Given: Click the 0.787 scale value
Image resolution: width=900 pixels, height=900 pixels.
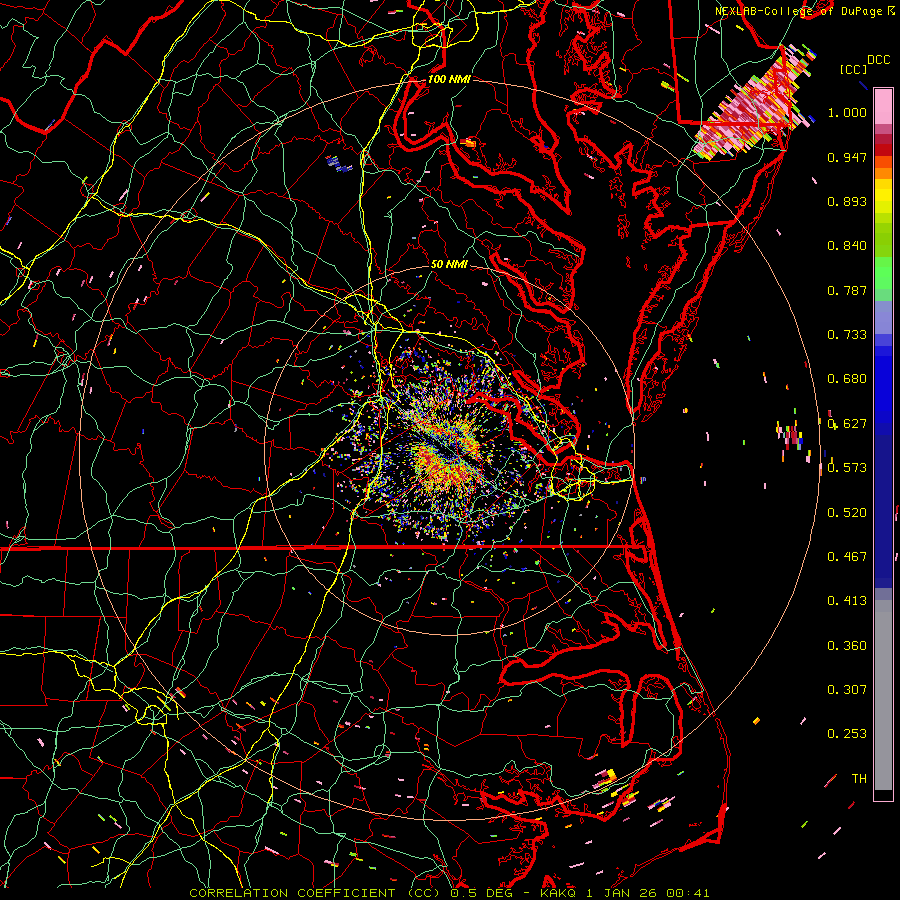Looking at the screenshot, I should (x=847, y=290).
